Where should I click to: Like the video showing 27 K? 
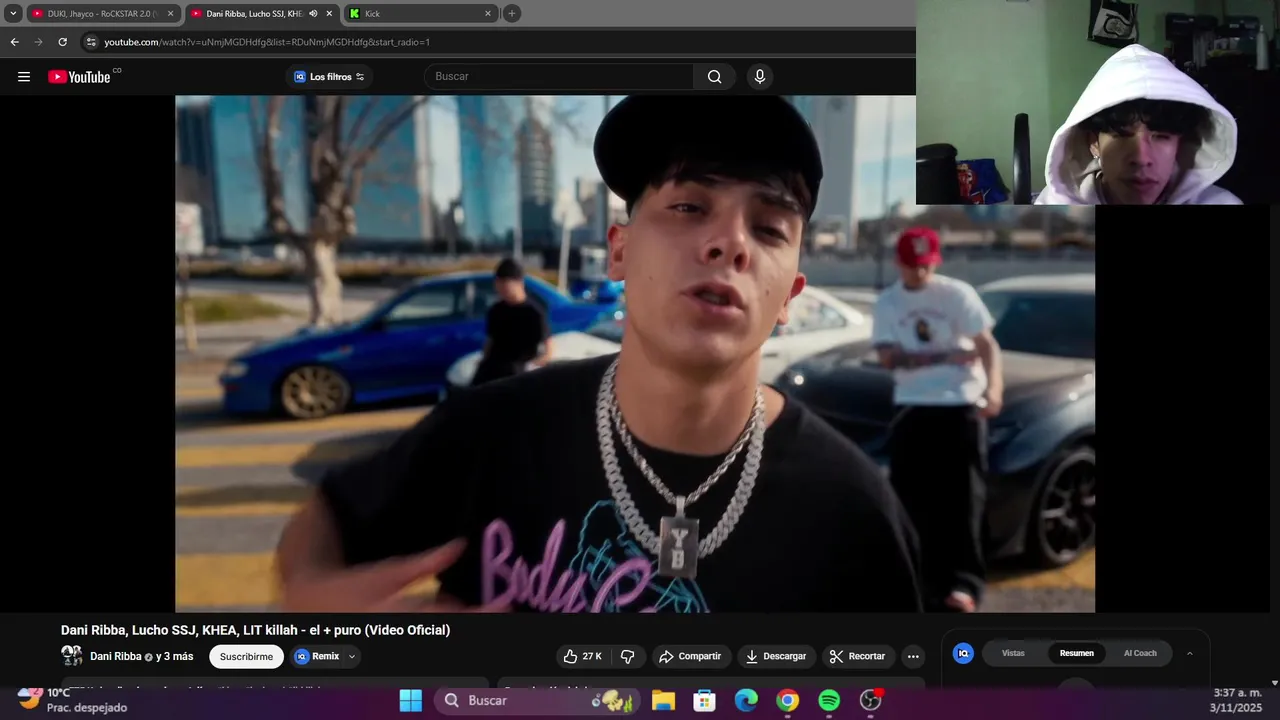coord(582,656)
